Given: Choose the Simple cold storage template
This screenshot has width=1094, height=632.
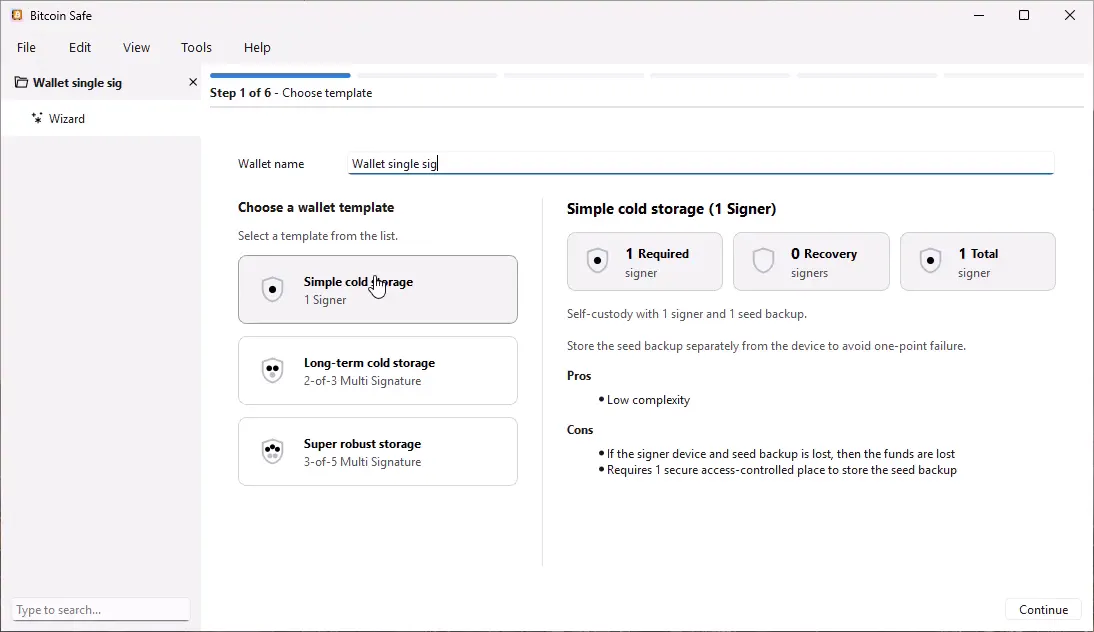Looking at the screenshot, I should (377, 289).
